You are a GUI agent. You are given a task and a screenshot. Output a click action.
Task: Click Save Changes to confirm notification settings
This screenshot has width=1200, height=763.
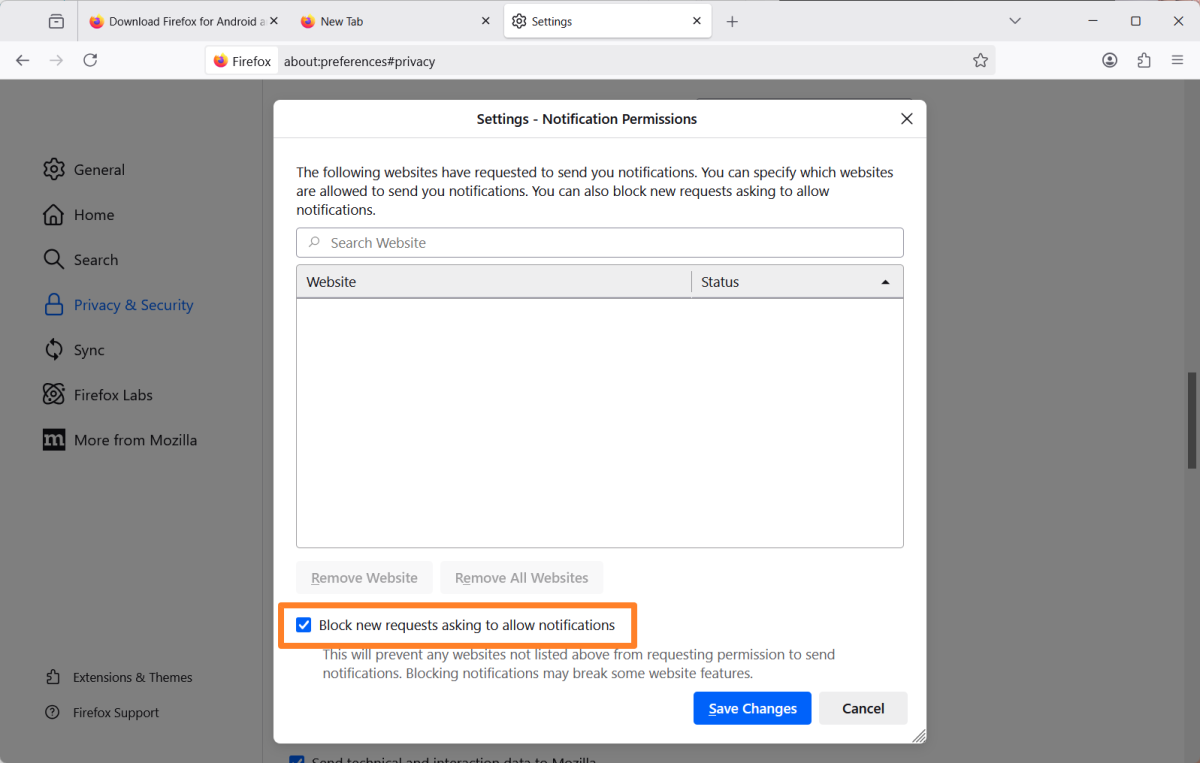point(752,708)
